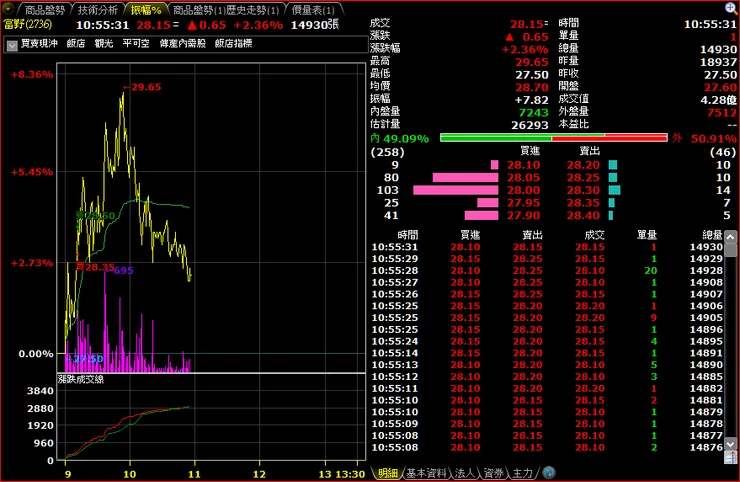Open the 主力 bottom tab
Screen dimensions: 740x482
pyautogui.click(x=523, y=473)
